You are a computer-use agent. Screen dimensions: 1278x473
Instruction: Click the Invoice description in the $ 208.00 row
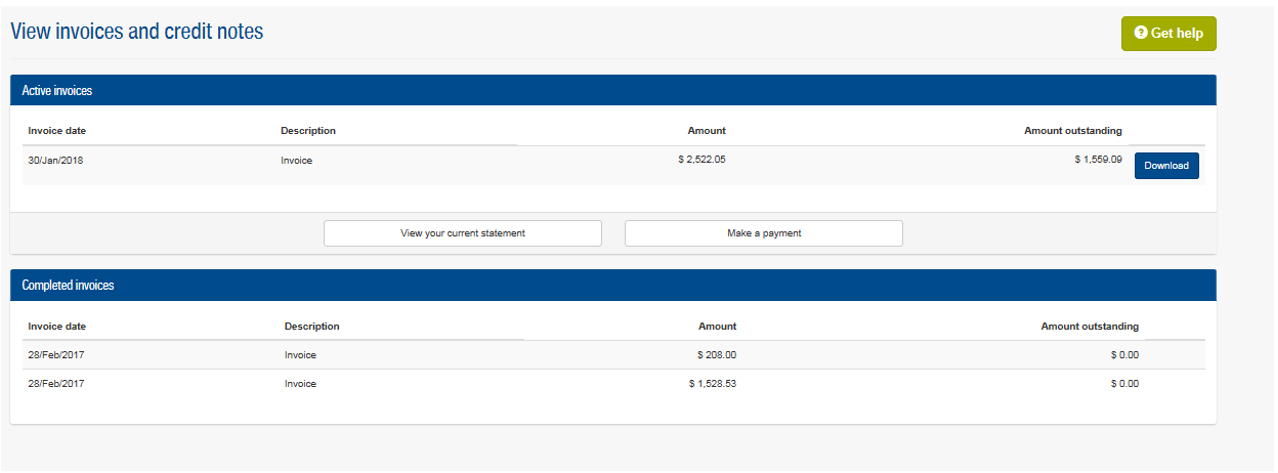tap(300, 355)
